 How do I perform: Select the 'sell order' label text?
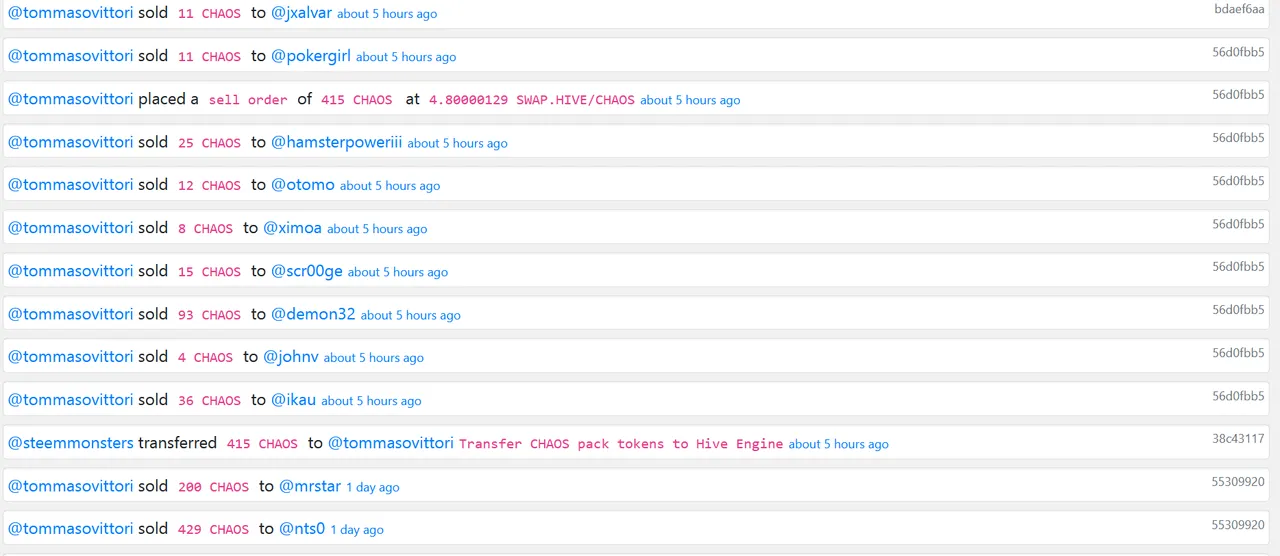click(x=248, y=100)
